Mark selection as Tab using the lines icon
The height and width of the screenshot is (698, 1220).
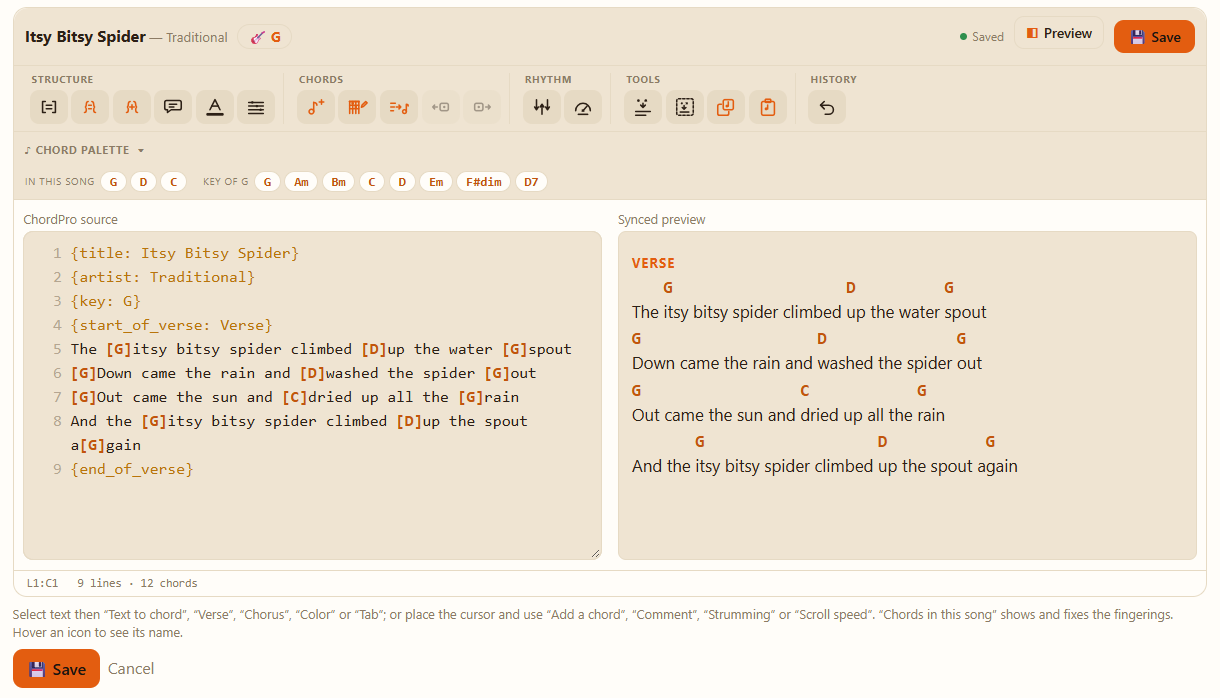tap(256, 107)
